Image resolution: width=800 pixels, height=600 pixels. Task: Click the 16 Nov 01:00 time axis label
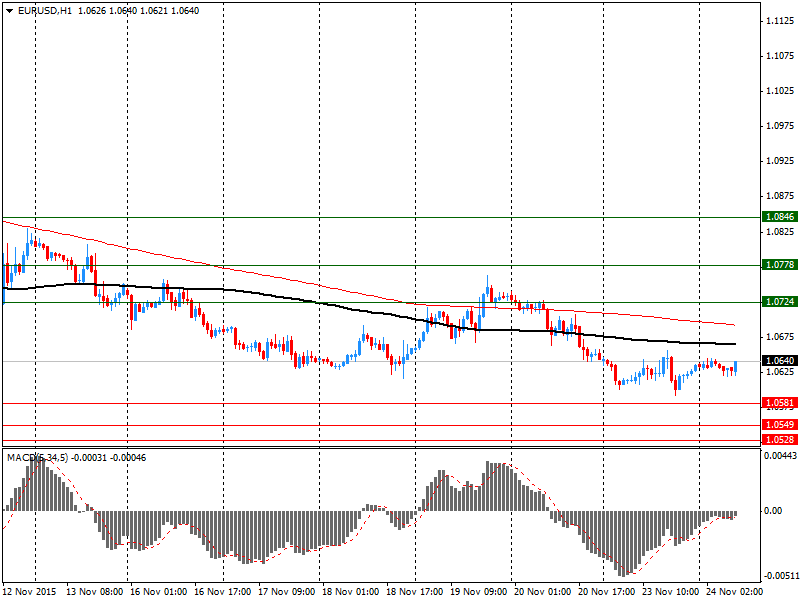[x=158, y=592]
